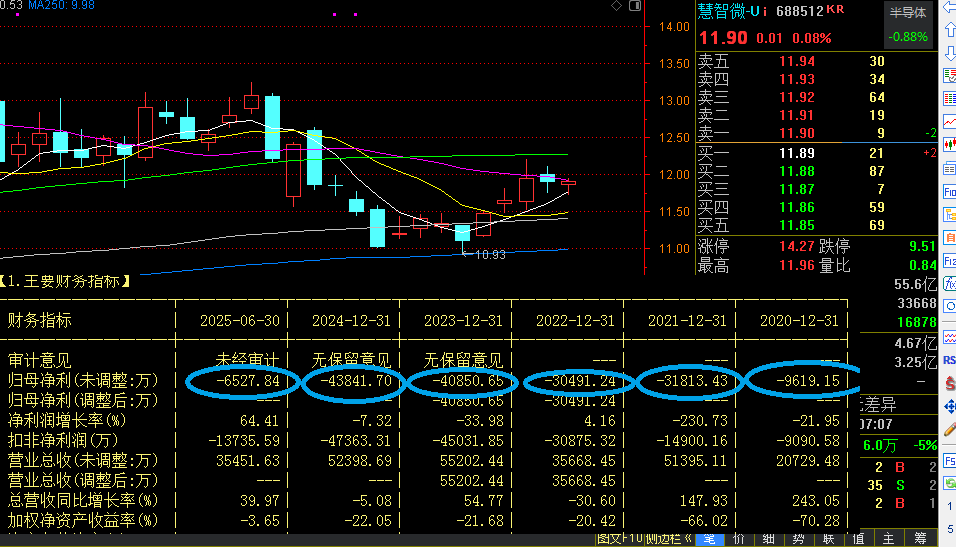Click the MA250: 9.98 indicator label
The width and height of the screenshot is (956, 548).
62,5
